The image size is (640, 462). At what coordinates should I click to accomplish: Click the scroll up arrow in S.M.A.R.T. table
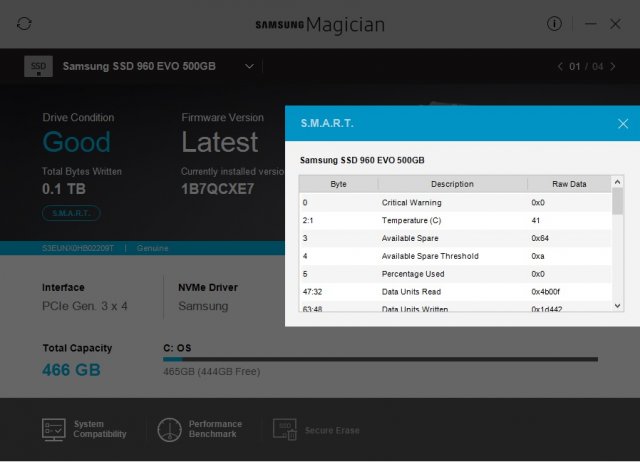618,182
